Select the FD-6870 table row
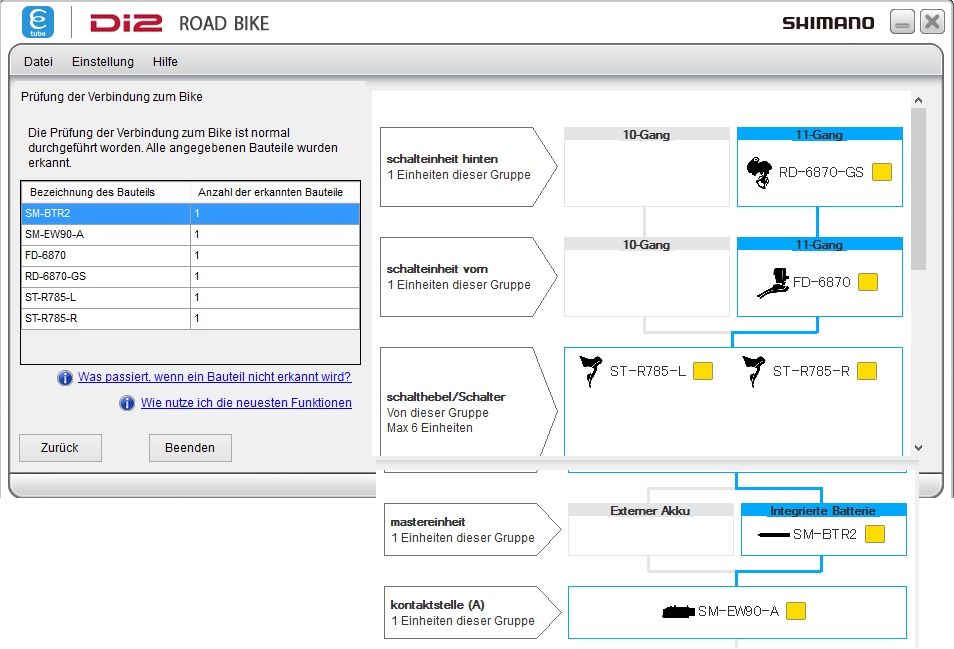The height and width of the screenshot is (649, 954). tap(190, 255)
